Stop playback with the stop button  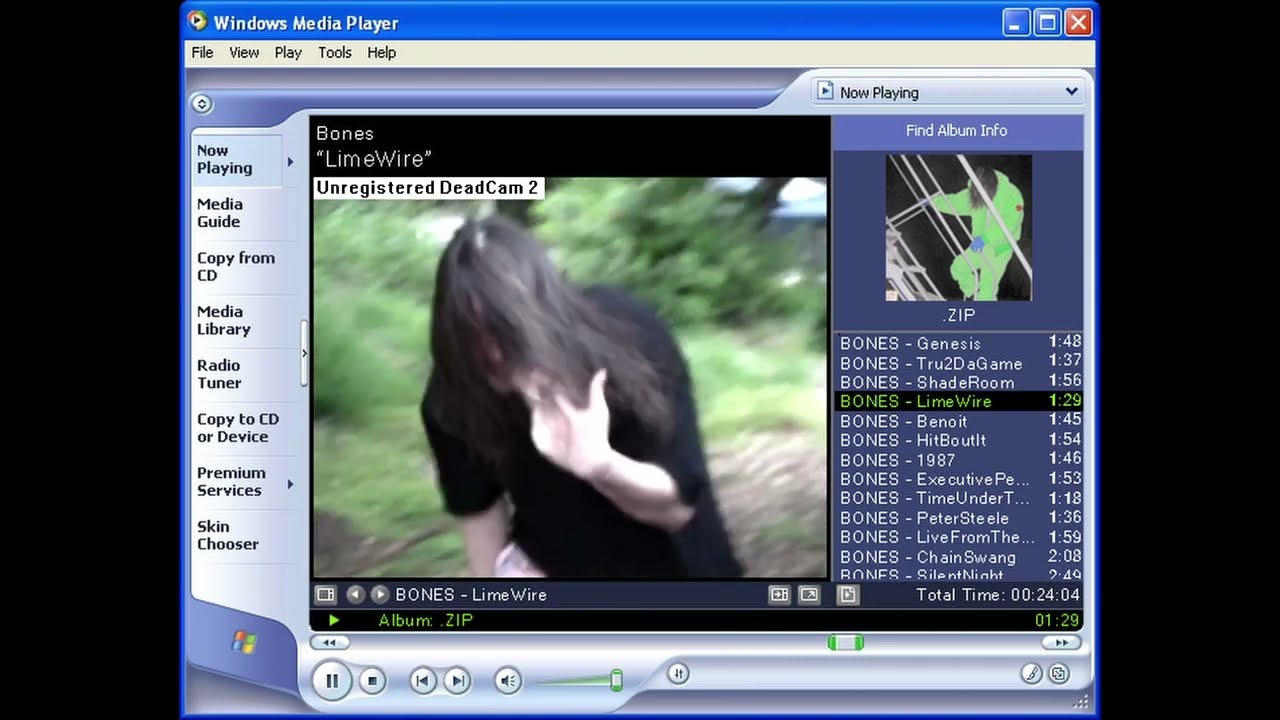[x=372, y=681]
